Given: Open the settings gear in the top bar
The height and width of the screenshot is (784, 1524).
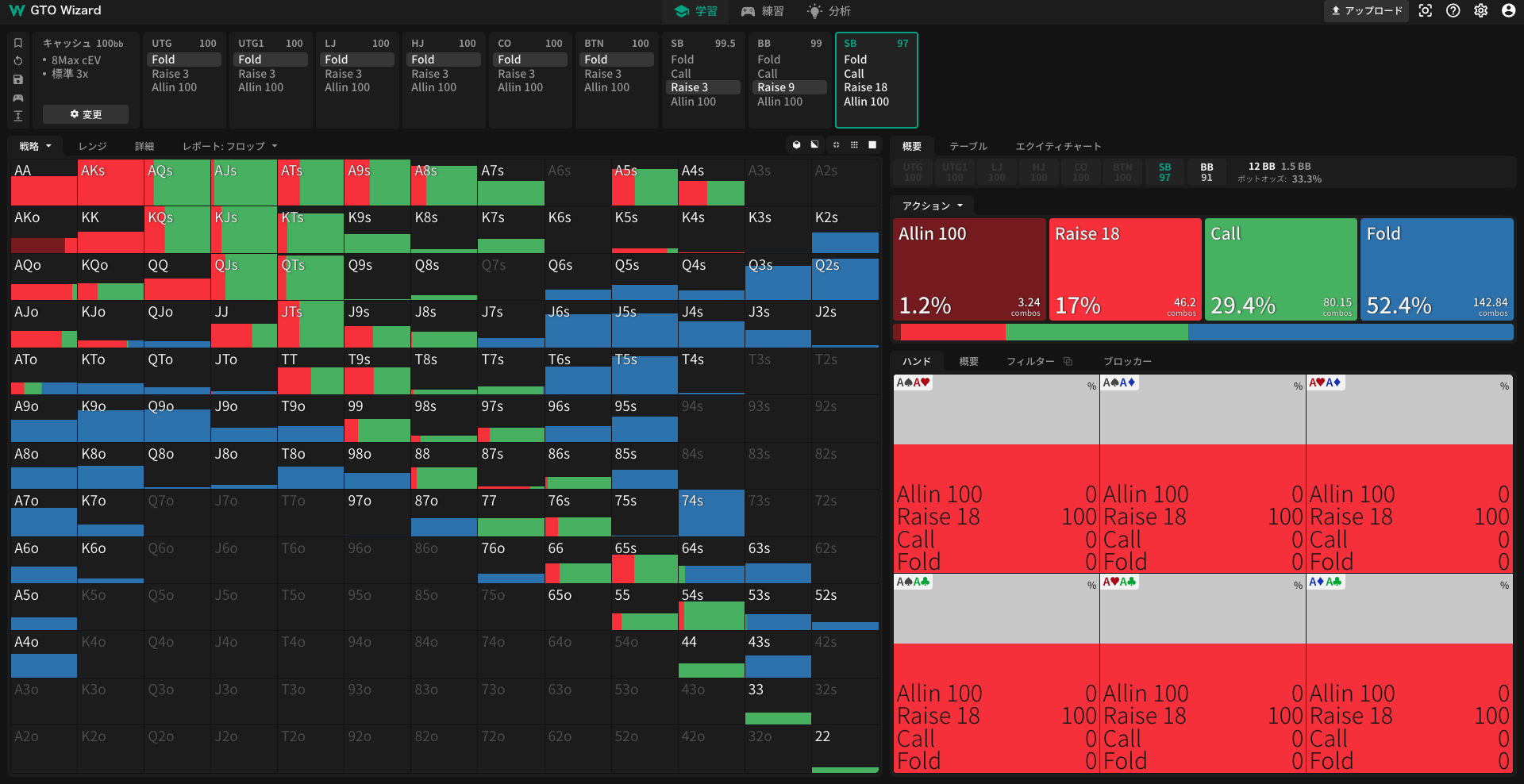Looking at the screenshot, I should pos(1481,10).
